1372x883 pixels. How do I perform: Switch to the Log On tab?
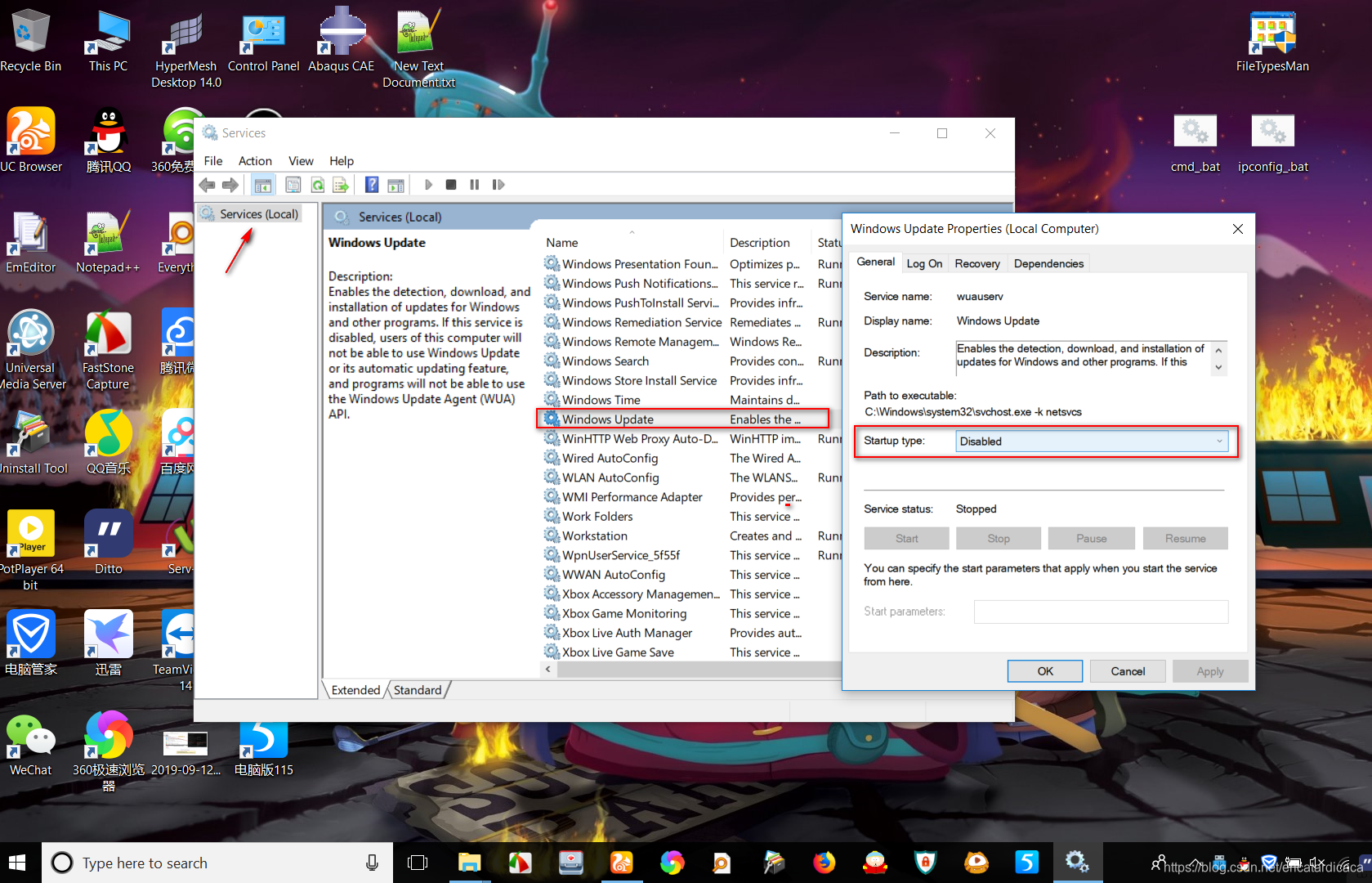tap(924, 263)
